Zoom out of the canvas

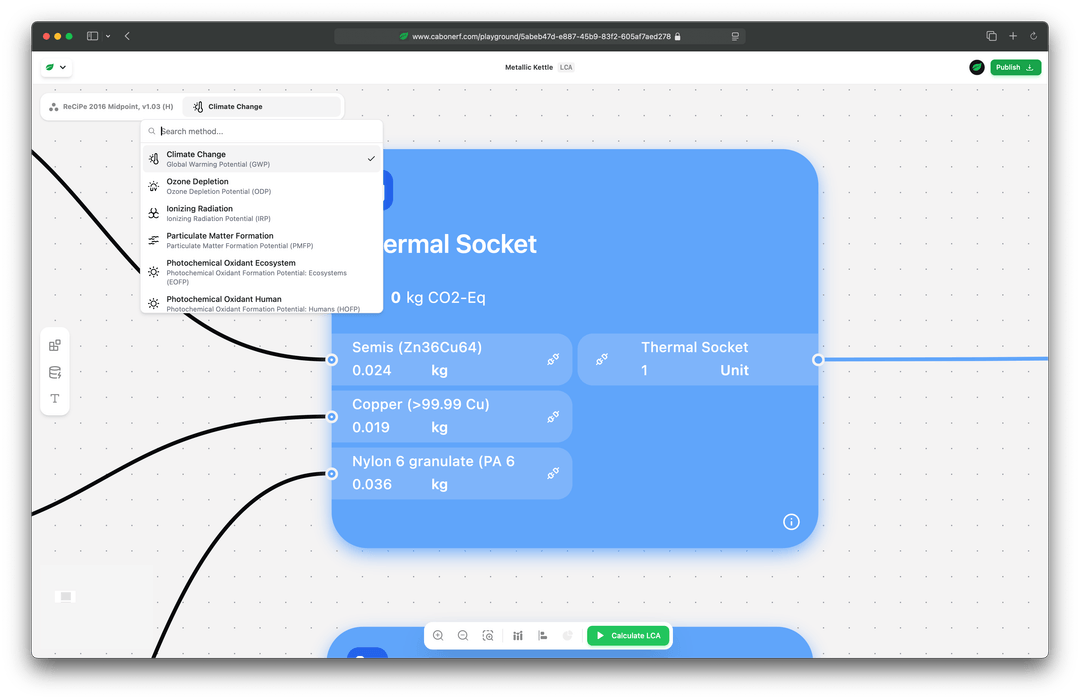point(463,635)
